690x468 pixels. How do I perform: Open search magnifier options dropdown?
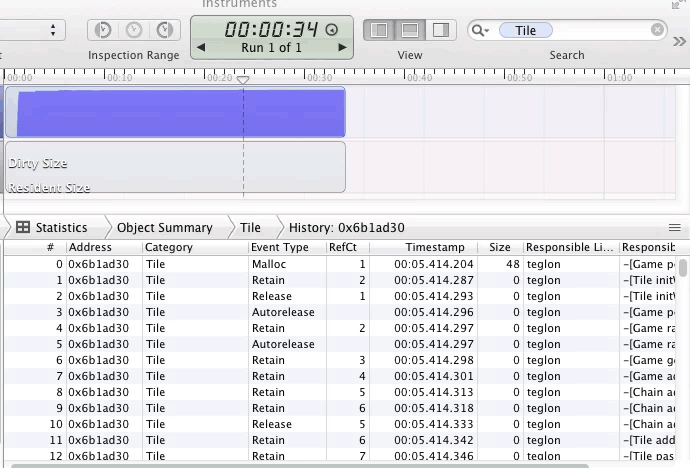(x=480, y=30)
